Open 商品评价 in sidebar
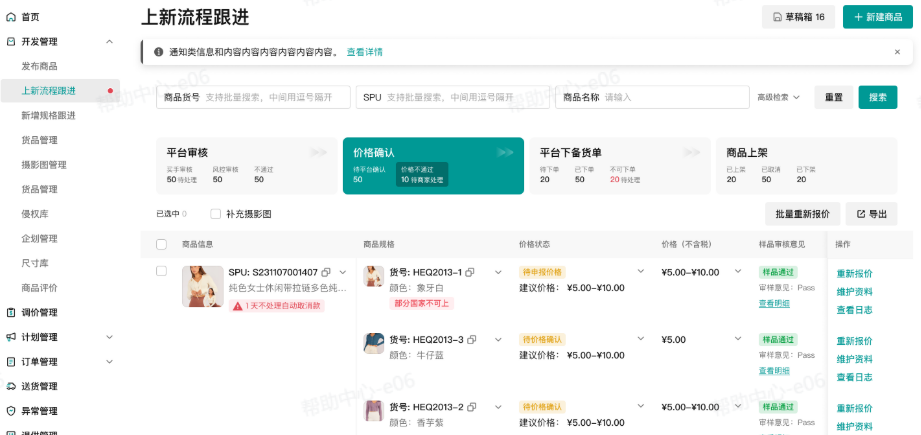Viewport: 921px width, 435px height. pos(39,288)
